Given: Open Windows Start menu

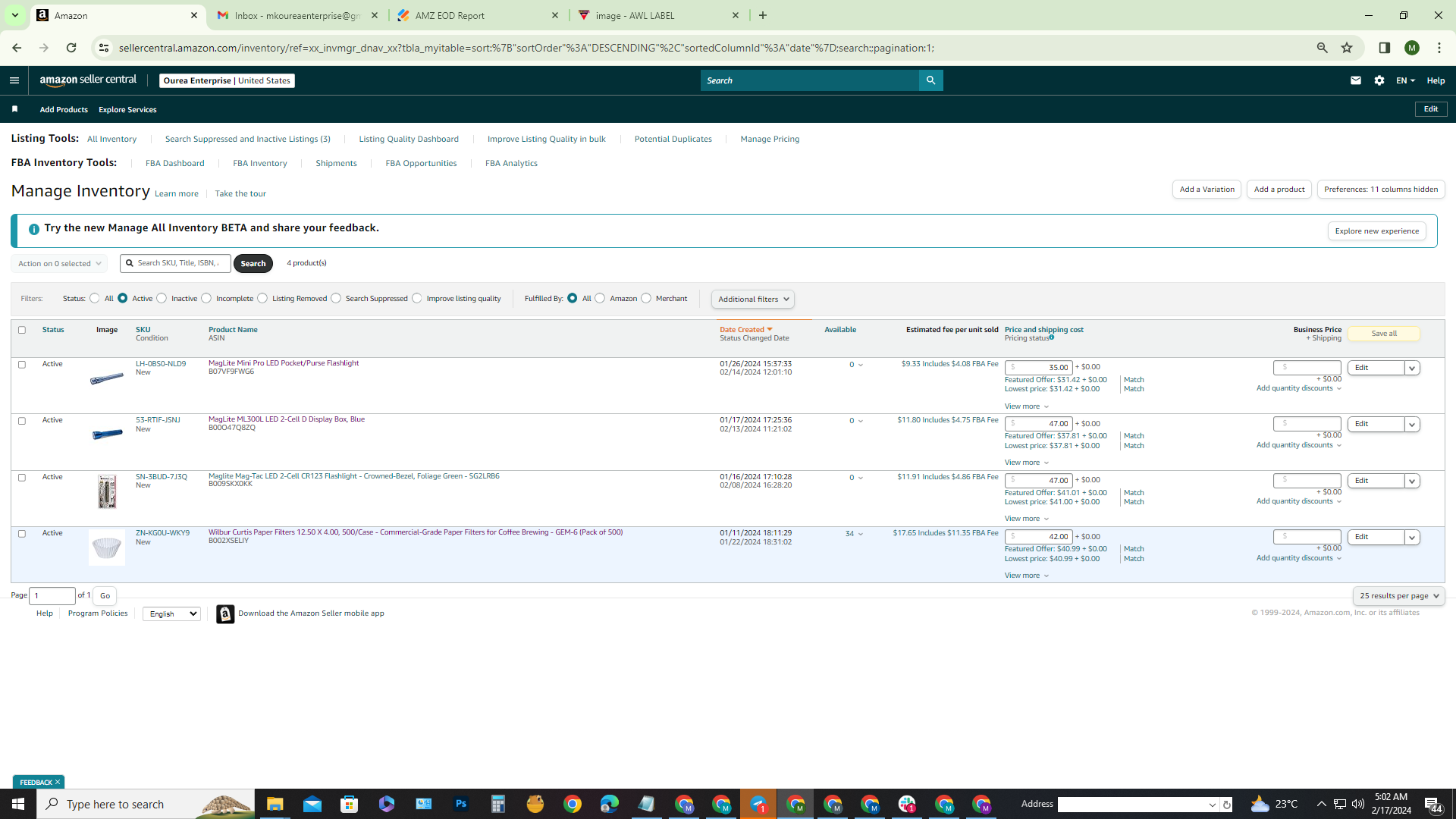Looking at the screenshot, I should pyautogui.click(x=18, y=804).
